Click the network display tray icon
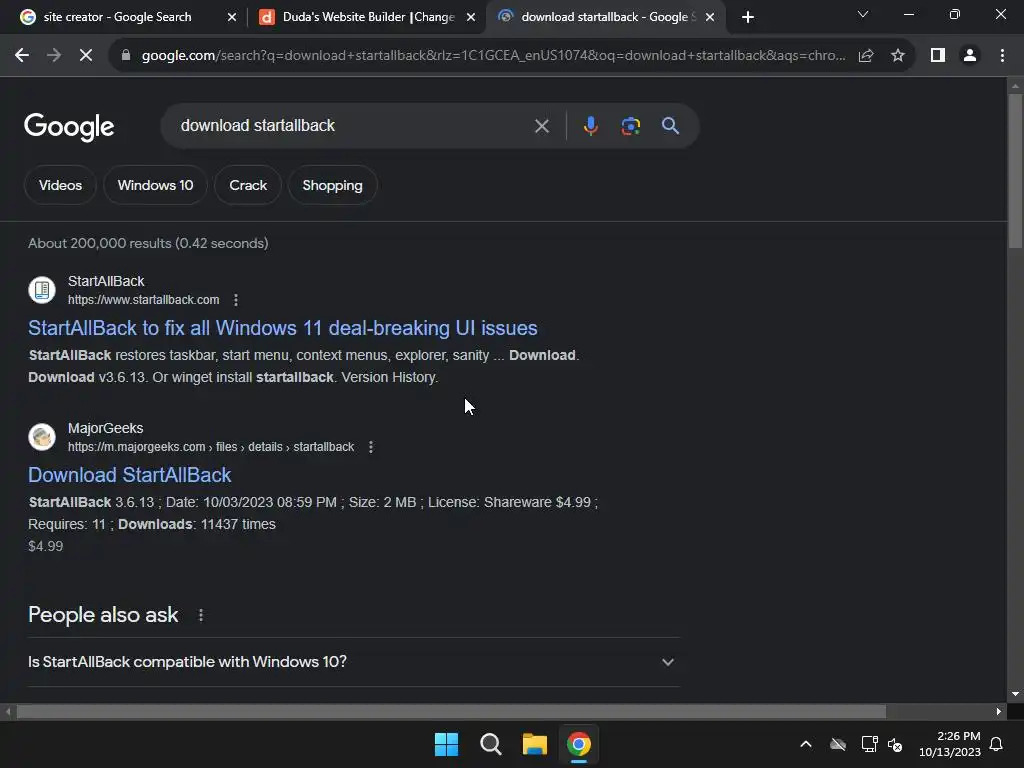 tap(869, 744)
